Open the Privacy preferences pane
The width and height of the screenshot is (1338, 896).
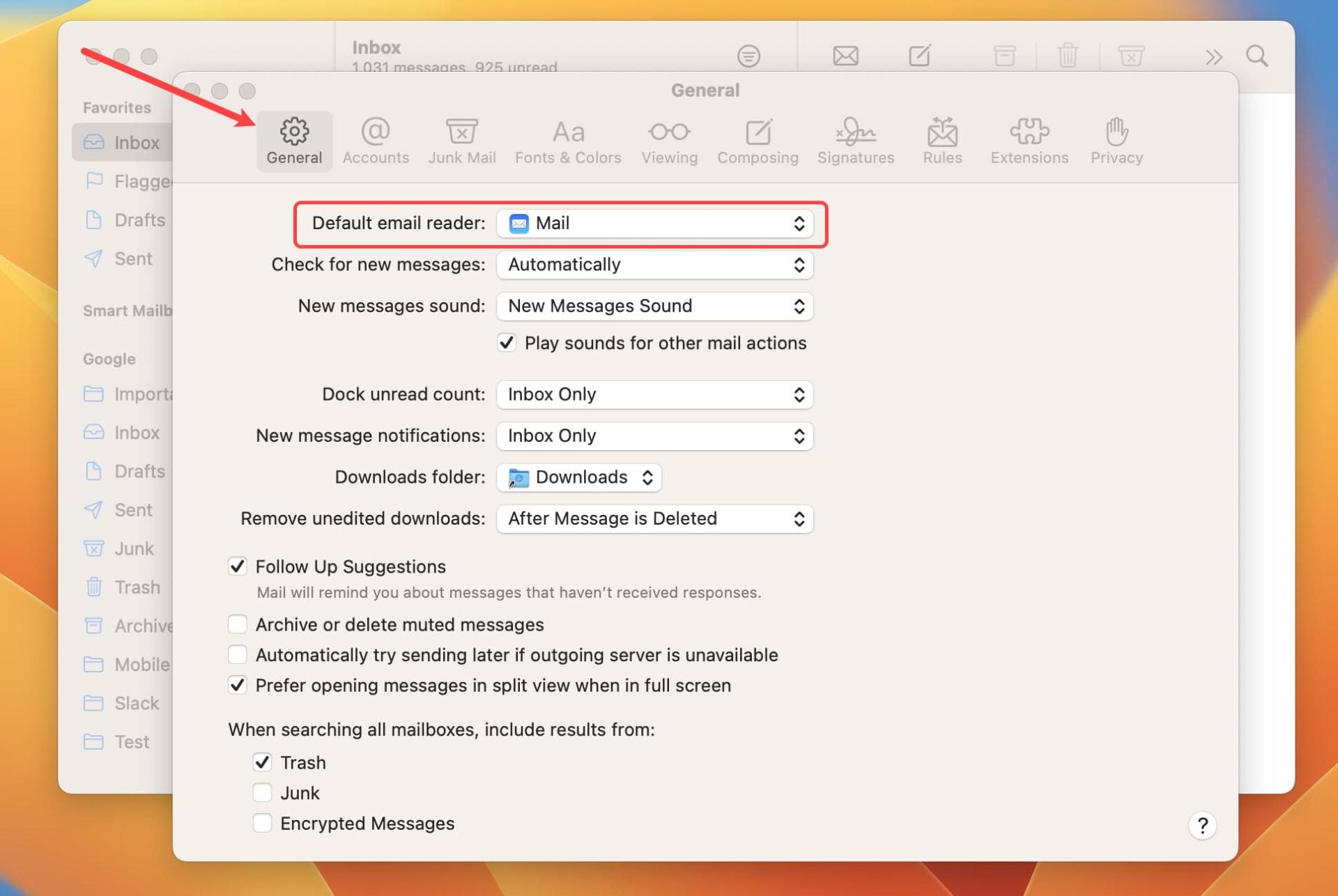[x=1116, y=141]
